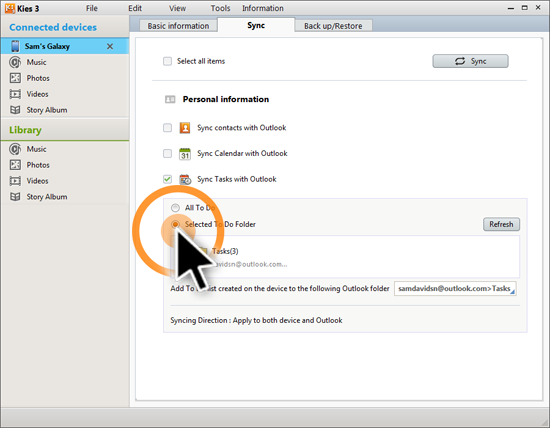Enable Sync Calendar with Outlook

(168, 153)
